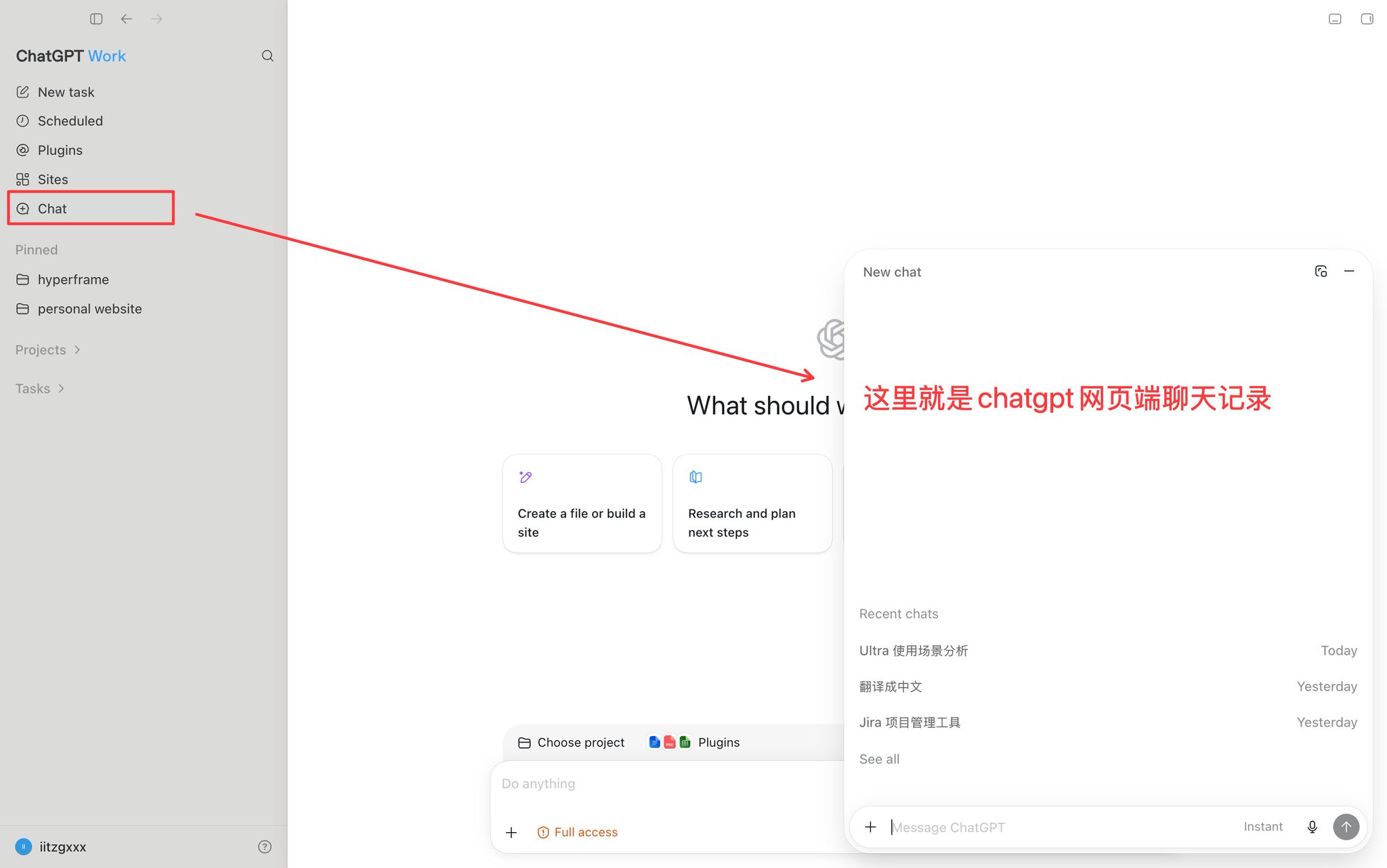Start voice dictation with microphone

[1312, 827]
